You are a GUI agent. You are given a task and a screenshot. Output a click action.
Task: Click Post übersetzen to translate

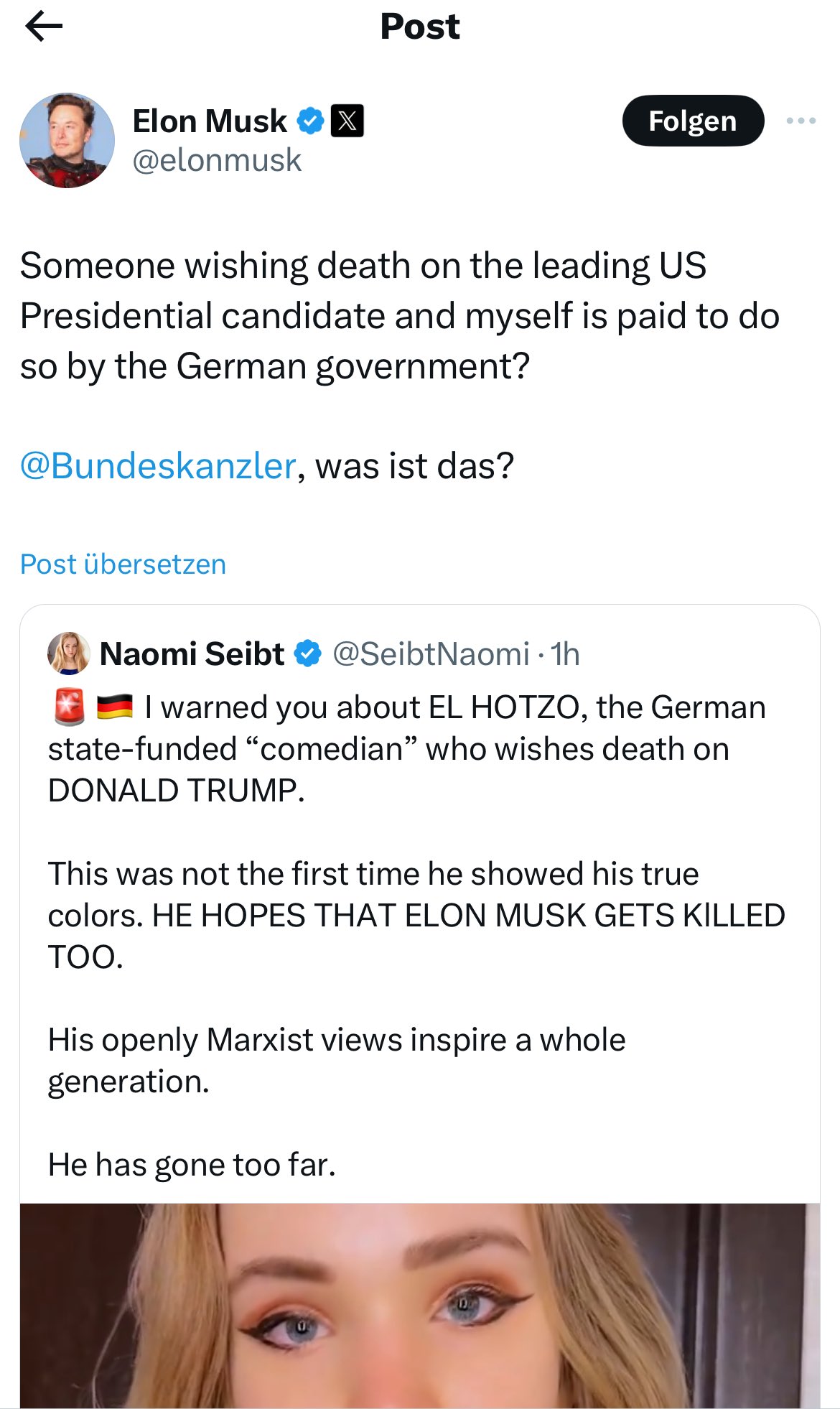coord(123,564)
